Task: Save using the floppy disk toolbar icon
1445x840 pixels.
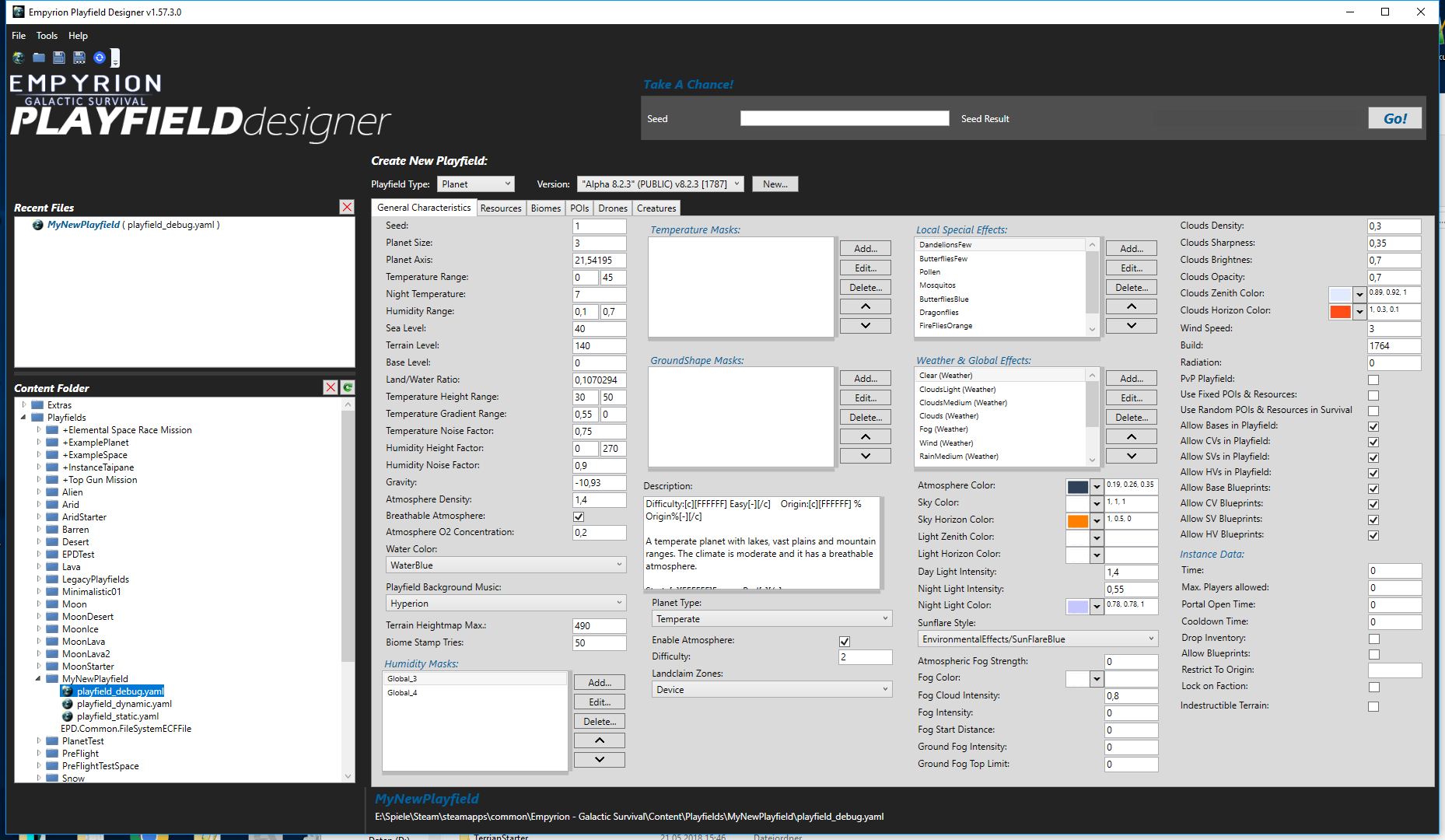Action: point(59,58)
